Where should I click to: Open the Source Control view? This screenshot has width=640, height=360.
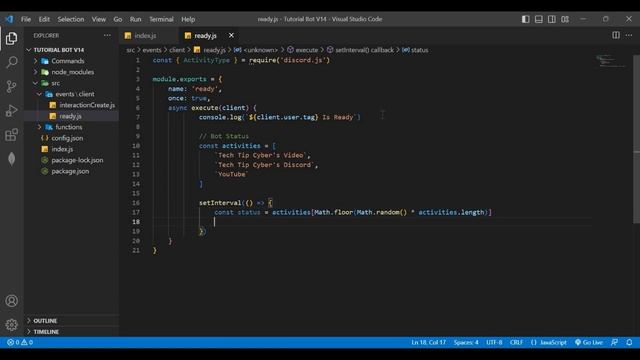click(x=11, y=86)
